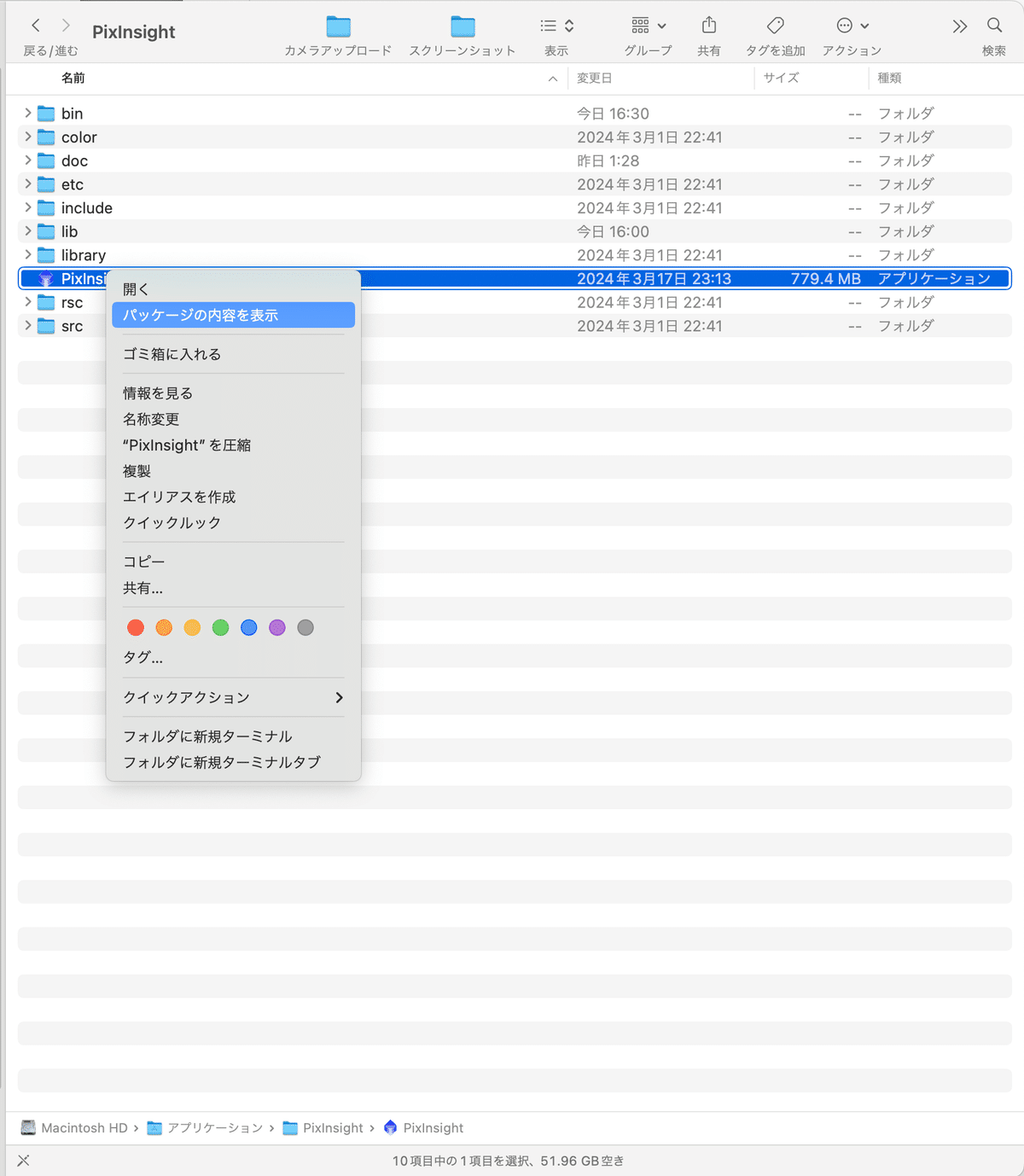
Task: Expand the color folder disclosure arrow
Action: click(27, 137)
